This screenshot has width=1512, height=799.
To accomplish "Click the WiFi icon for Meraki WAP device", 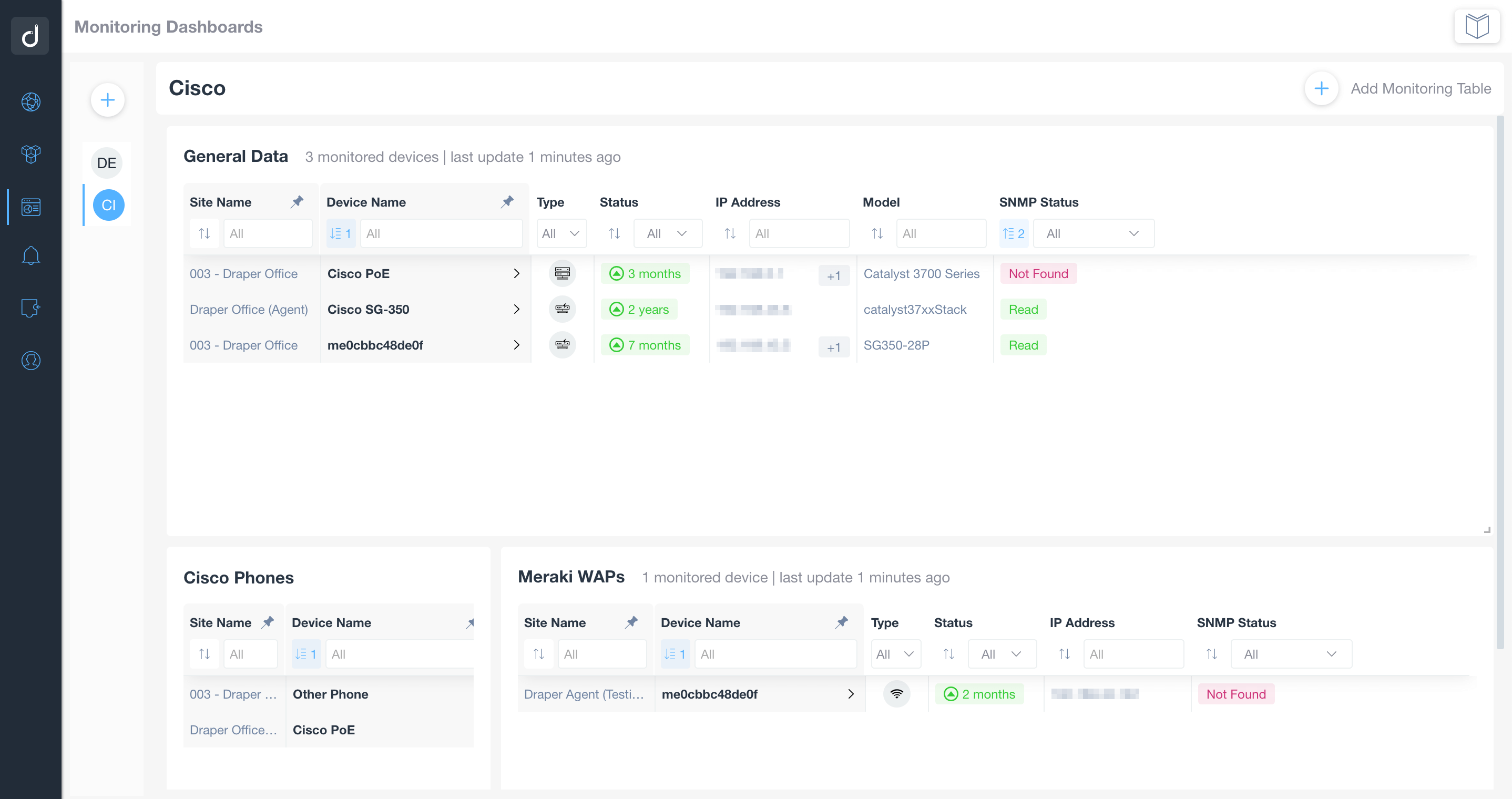I will (895, 693).
